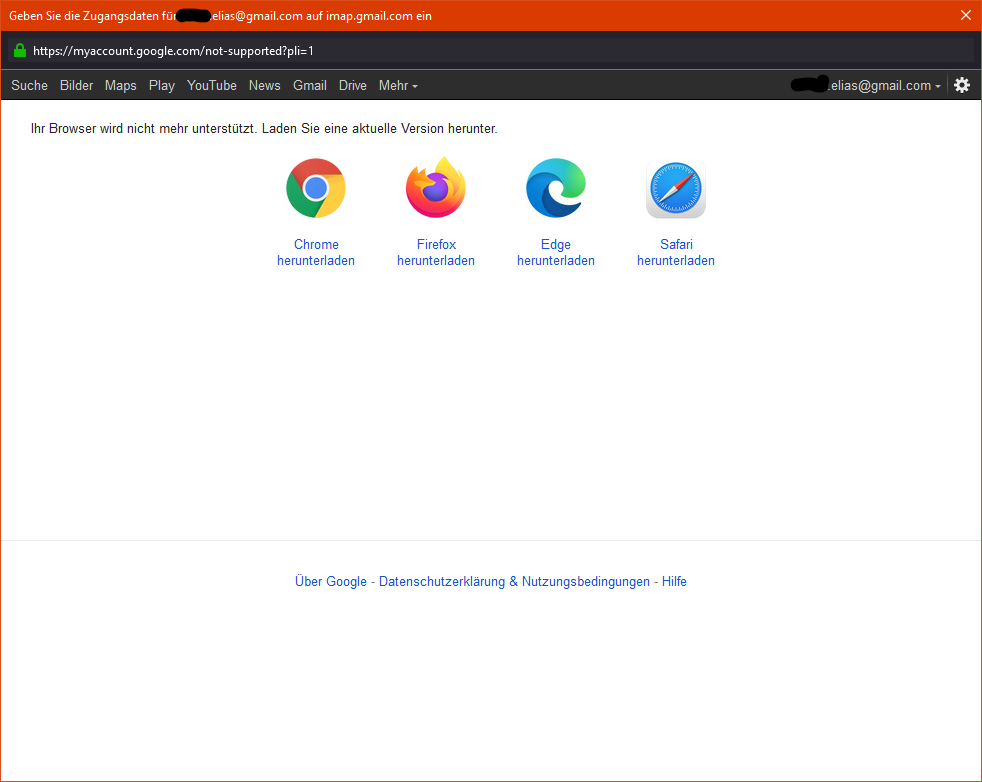
Task: Open Maps in the Google bar
Action: point(120,85)
